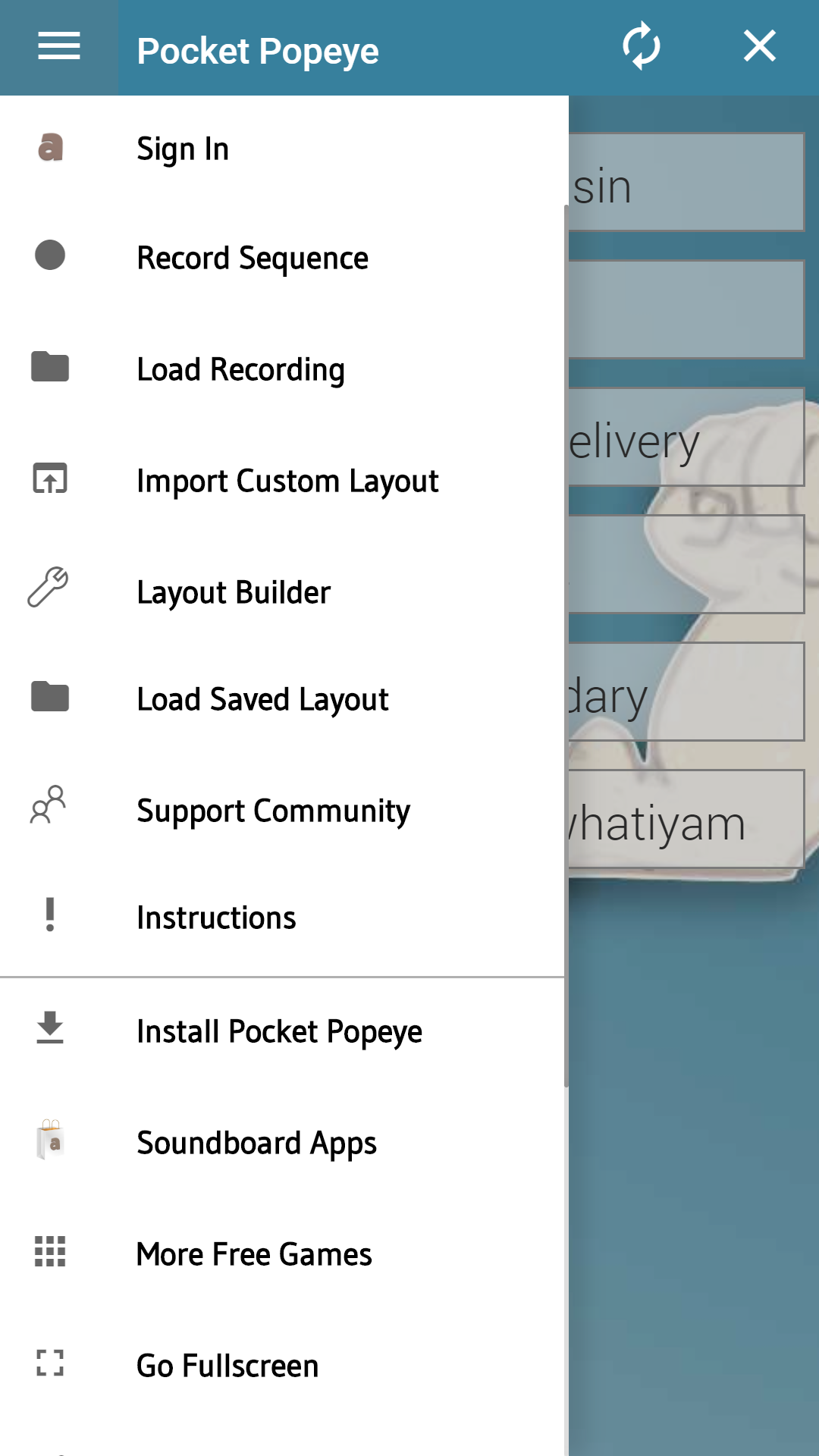Click the Amazon logo beside Sign In
This screenshot has width=819, height=1456.
point(50,147)
